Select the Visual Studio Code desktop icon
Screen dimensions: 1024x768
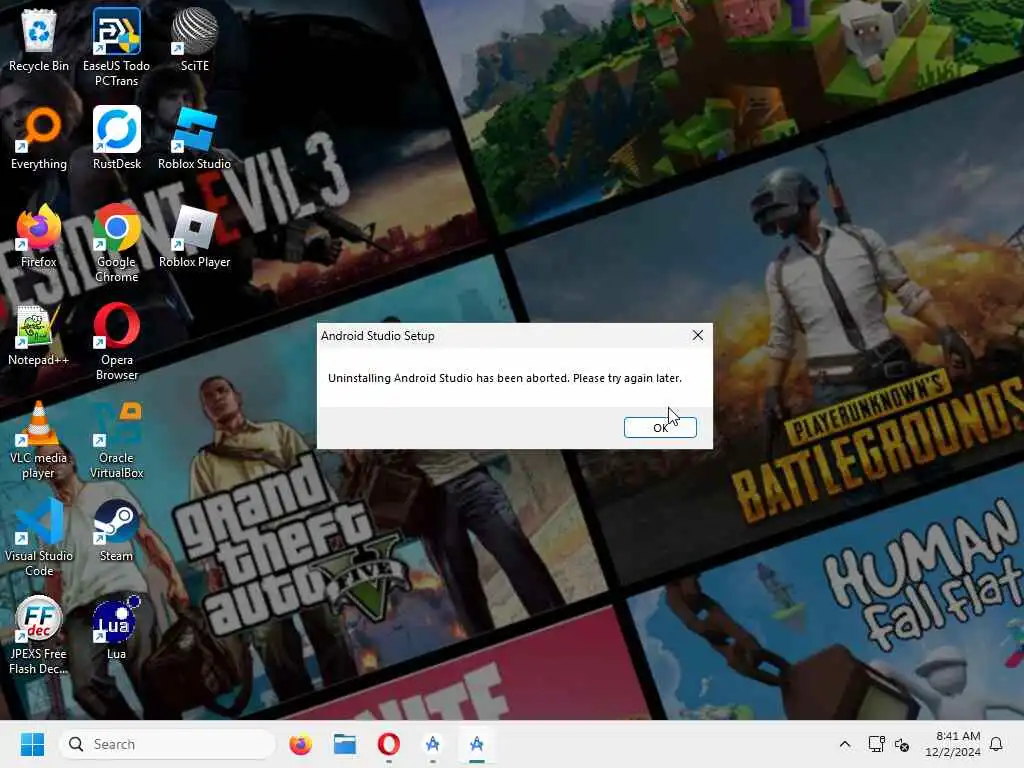(x=39, y=537)
